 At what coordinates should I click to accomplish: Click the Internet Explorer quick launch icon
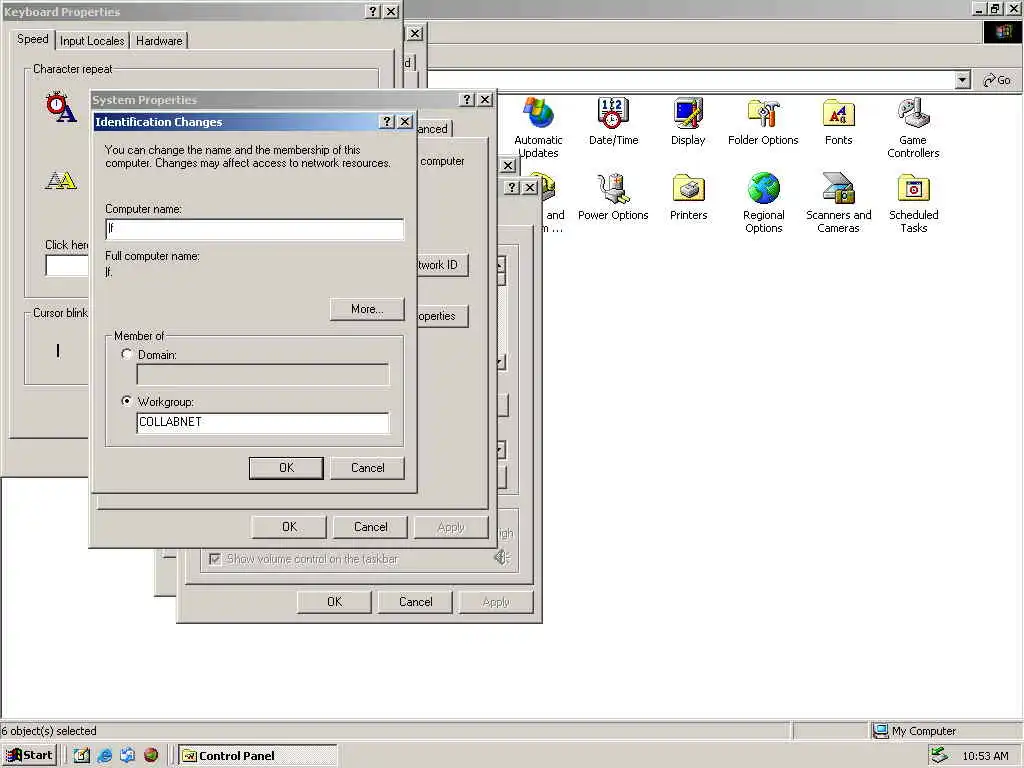104,756
